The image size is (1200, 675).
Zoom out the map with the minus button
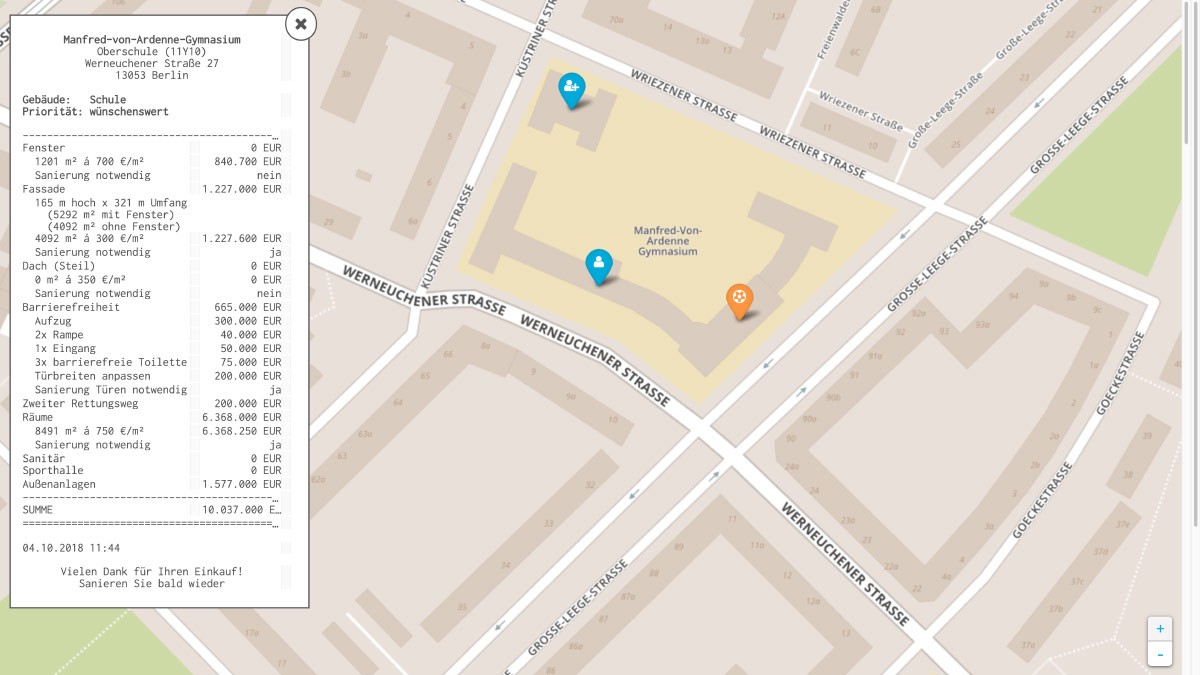click(1160, 654)
